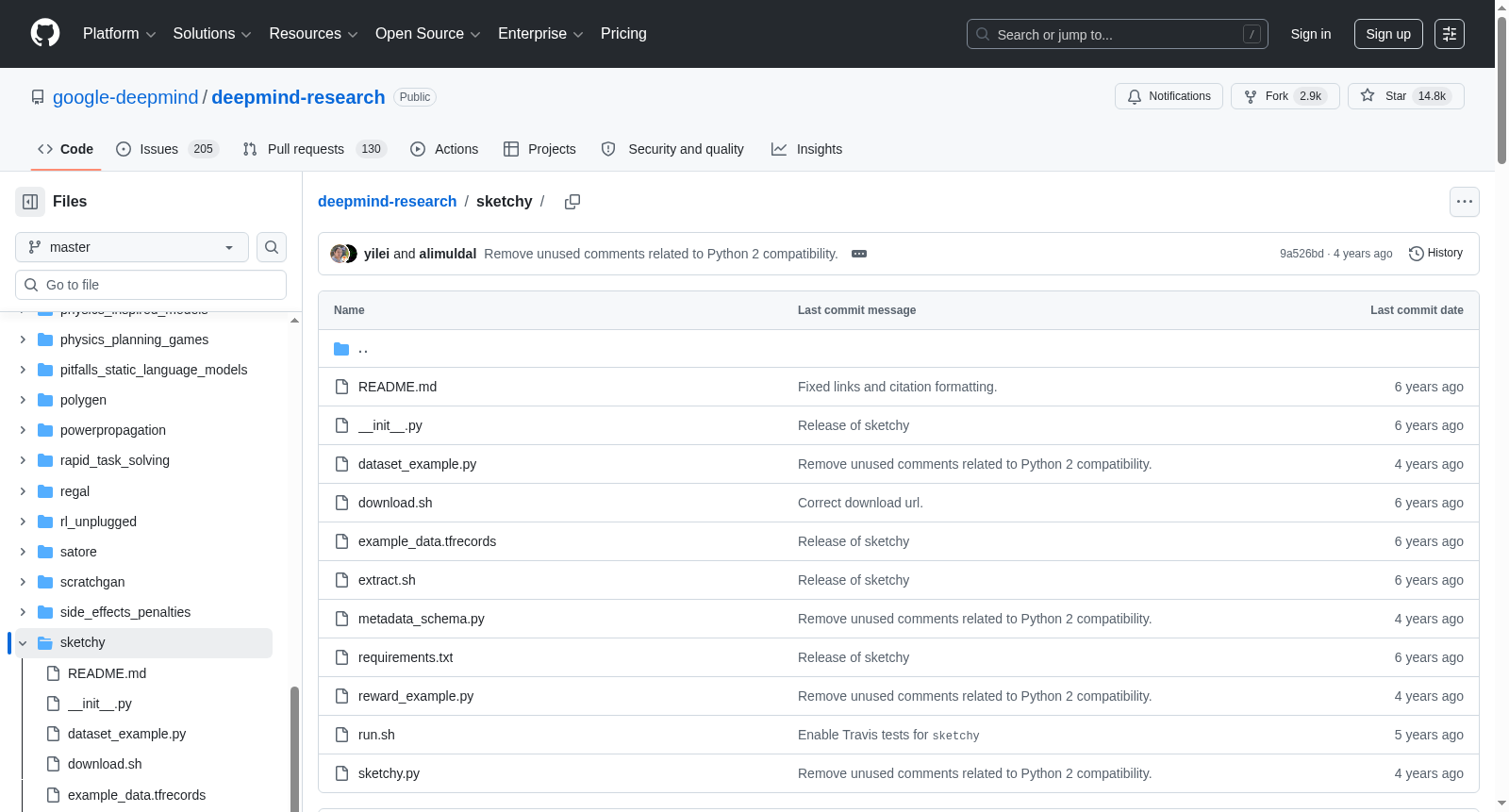Viewport: 1509px width, 812px height.
Task: Expand the rl_unplugged folder chevron
Action: [x=23, y=522]
